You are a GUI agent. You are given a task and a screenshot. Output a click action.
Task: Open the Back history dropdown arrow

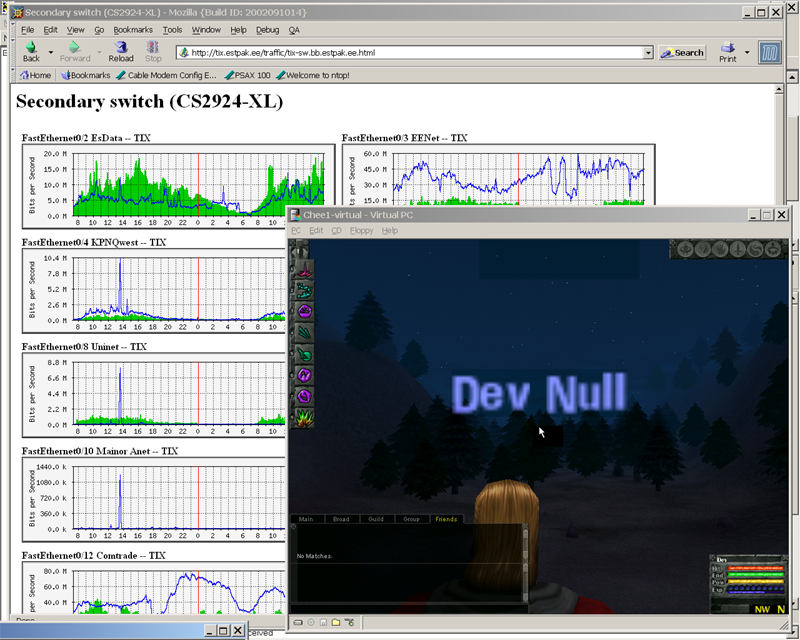(51, 52)
